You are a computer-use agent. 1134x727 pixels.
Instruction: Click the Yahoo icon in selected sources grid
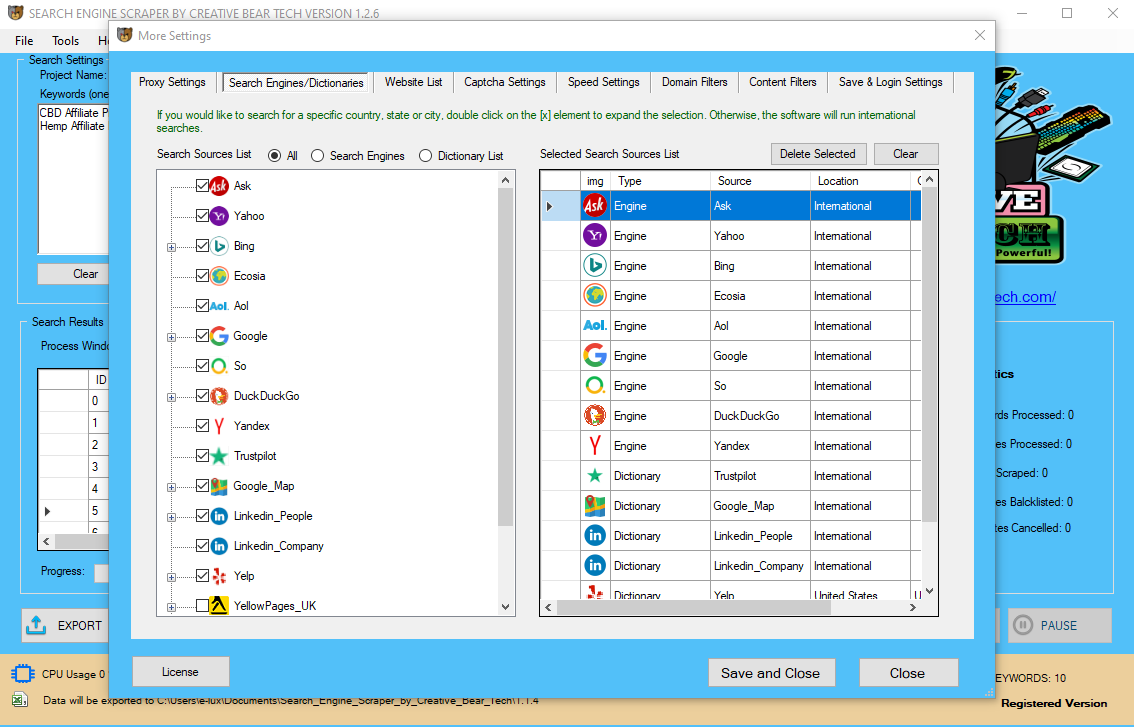pos(595,236)
